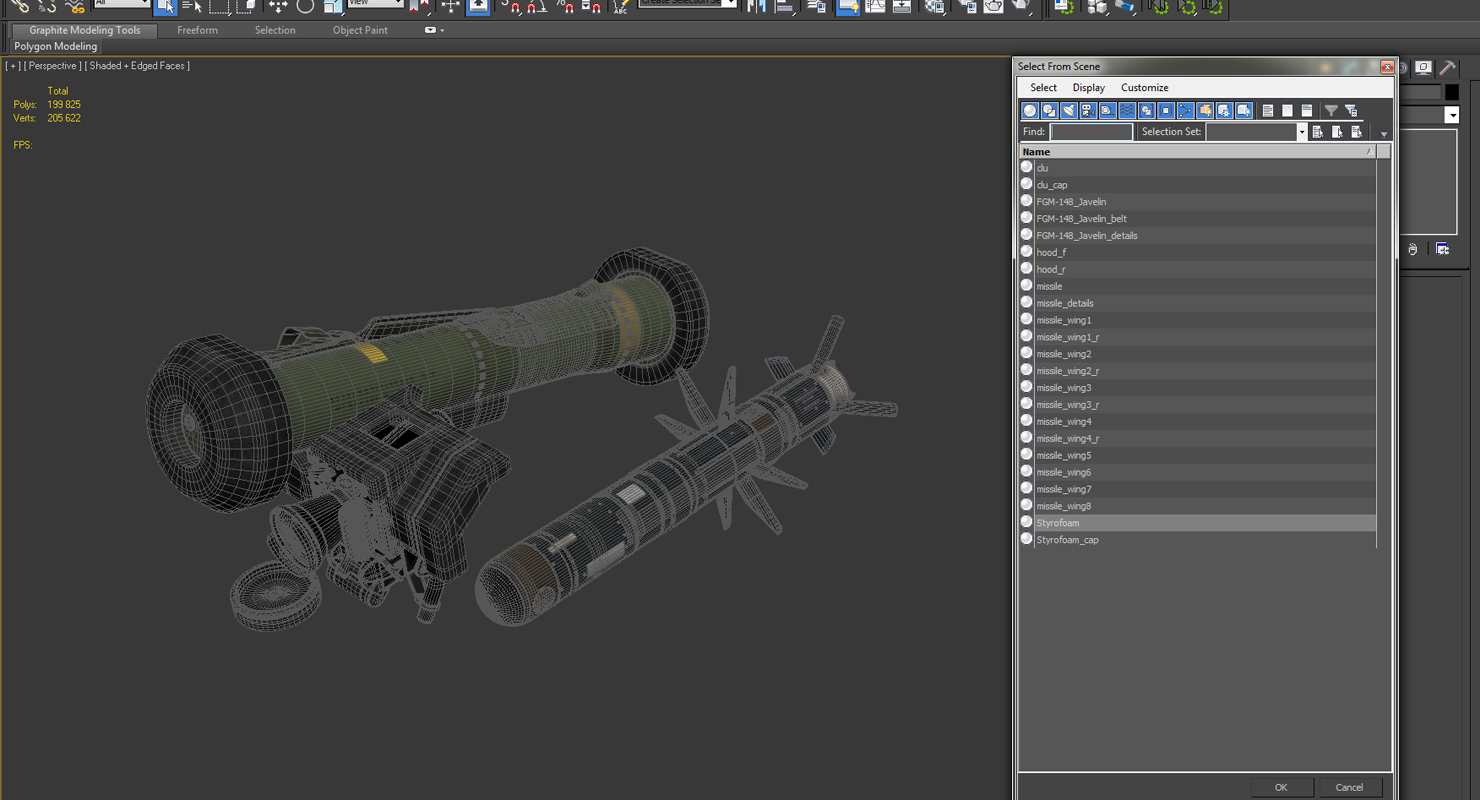Click the Shaded + Edged Faces viewport label
Image resolution: width=1480 pixels, height=800 pixels.
137,66
